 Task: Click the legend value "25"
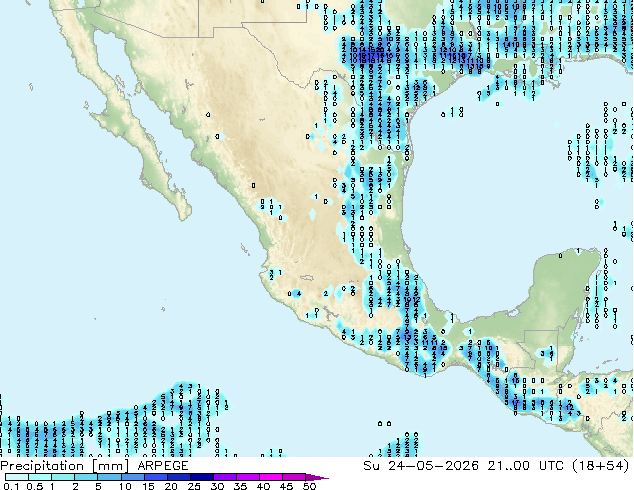pyautogui.click(x=194, y=486)
